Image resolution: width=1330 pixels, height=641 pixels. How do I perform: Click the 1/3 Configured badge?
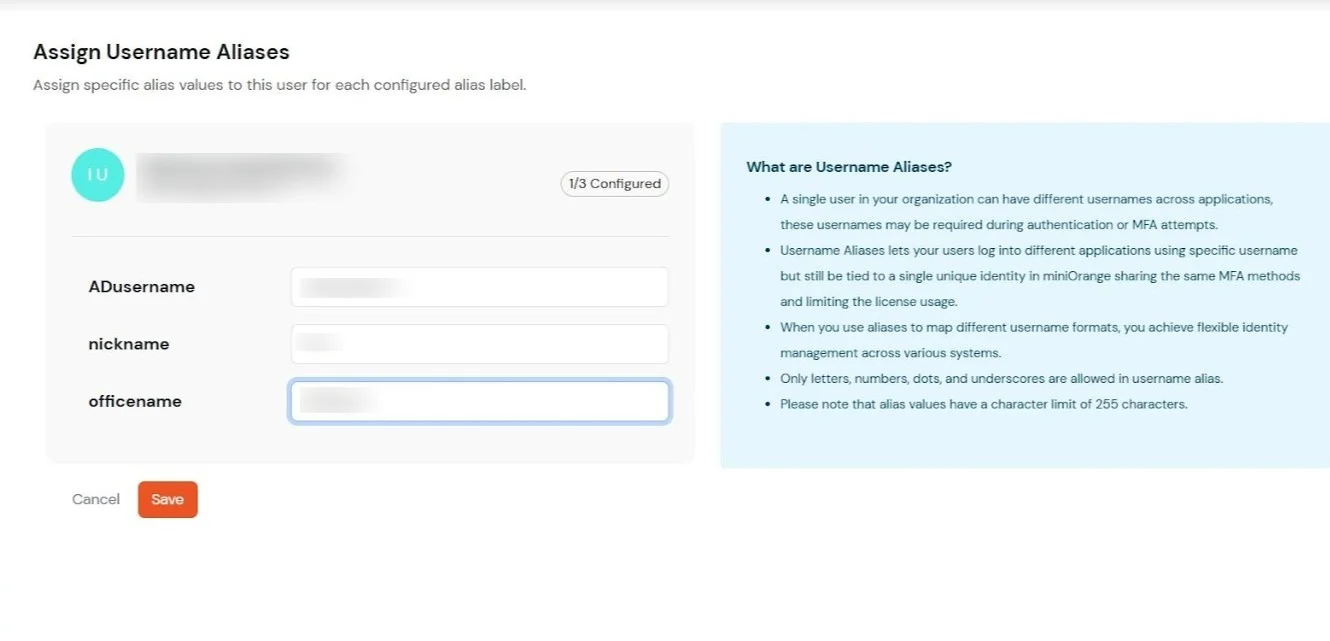[x=614, y=183]
